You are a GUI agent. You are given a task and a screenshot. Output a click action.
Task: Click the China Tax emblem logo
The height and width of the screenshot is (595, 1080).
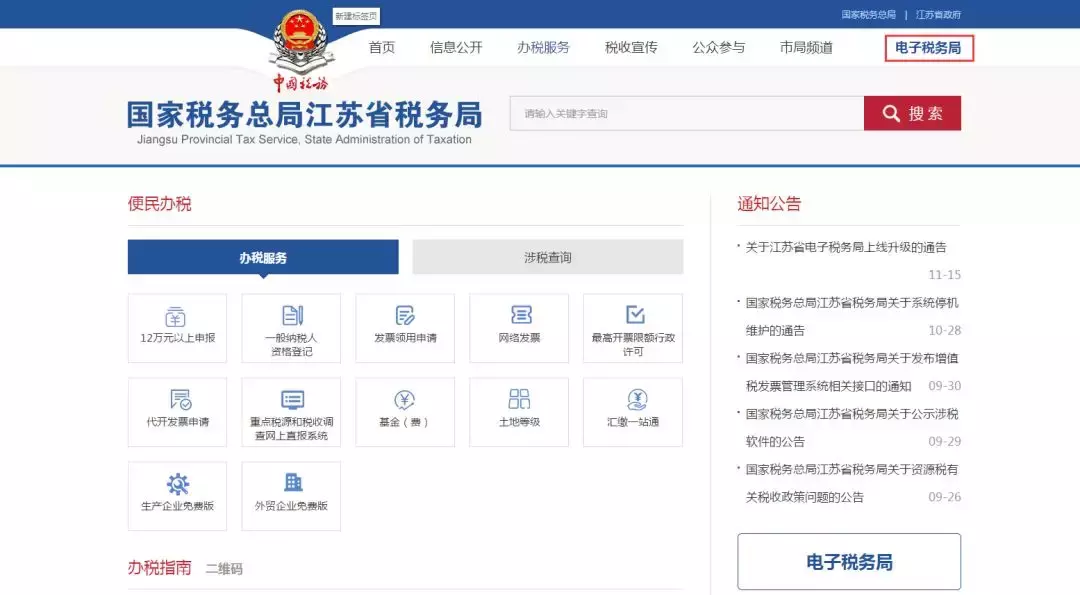300,50
